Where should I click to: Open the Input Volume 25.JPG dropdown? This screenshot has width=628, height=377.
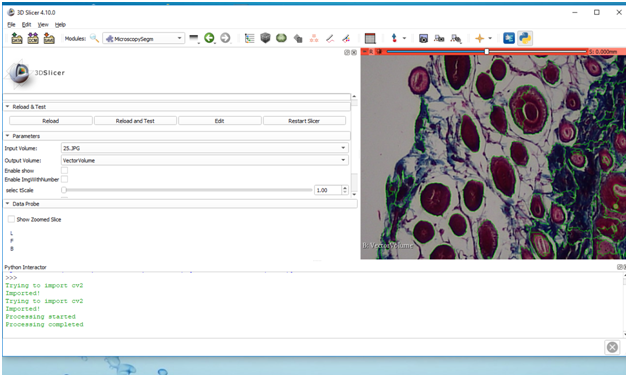(205, 148)
